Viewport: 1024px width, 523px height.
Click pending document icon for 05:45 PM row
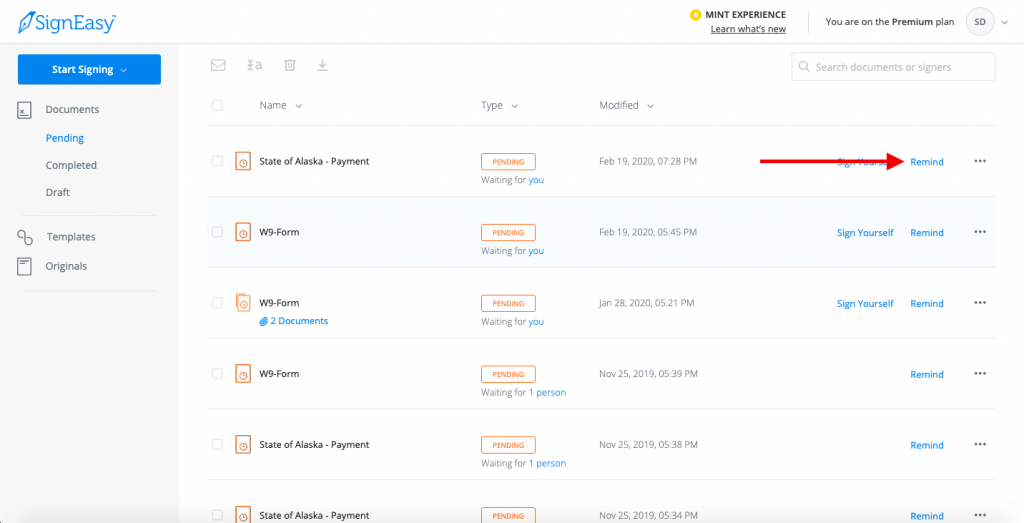point(243,232)
